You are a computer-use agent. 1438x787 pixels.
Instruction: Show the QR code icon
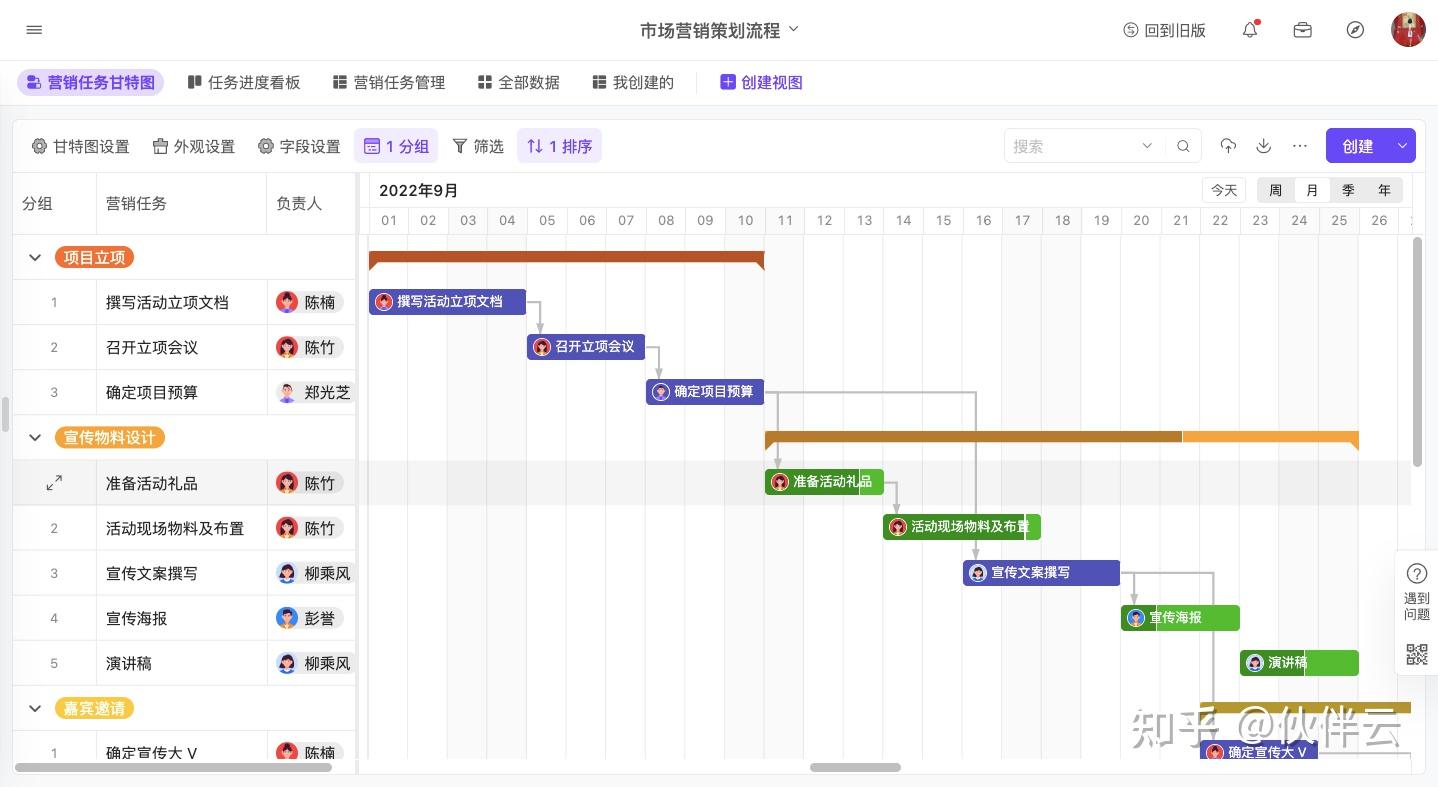click(x=1417, y=654)
